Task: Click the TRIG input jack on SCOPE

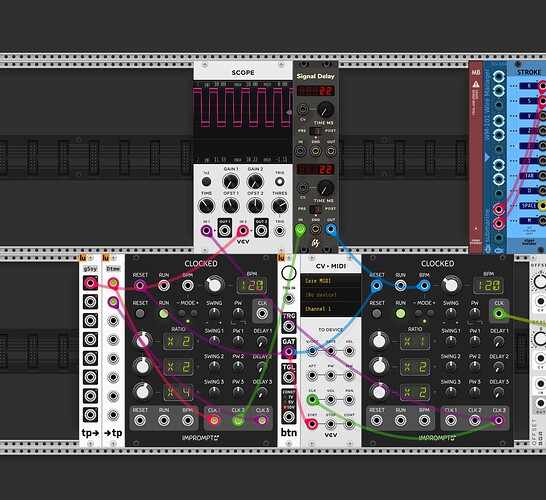Action: click(279, 231)
